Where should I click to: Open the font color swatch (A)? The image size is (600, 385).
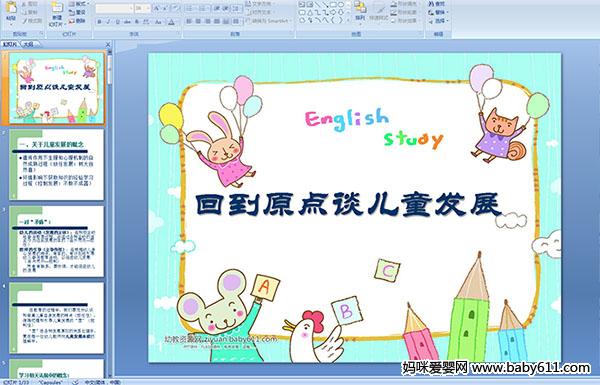171,22
